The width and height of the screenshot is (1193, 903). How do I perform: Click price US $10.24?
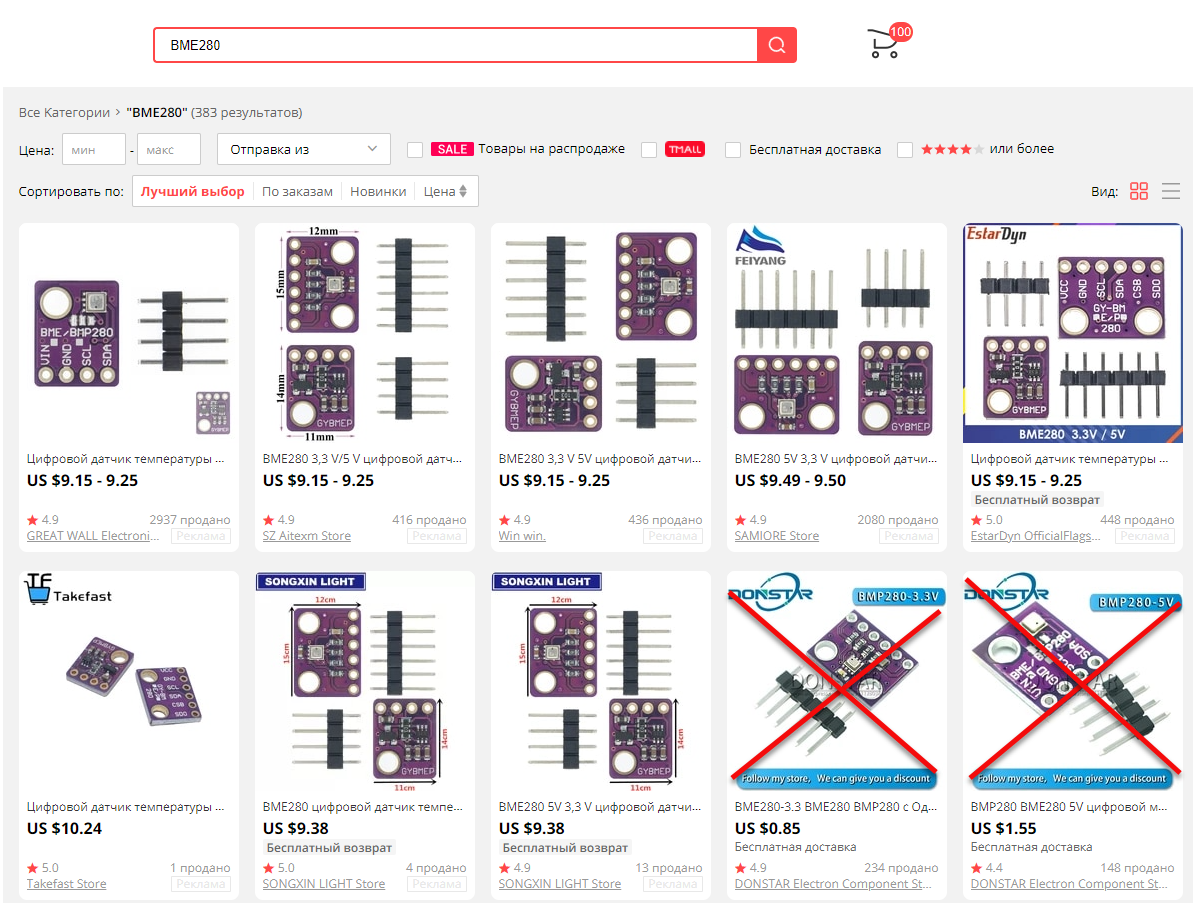pos(64,828)
